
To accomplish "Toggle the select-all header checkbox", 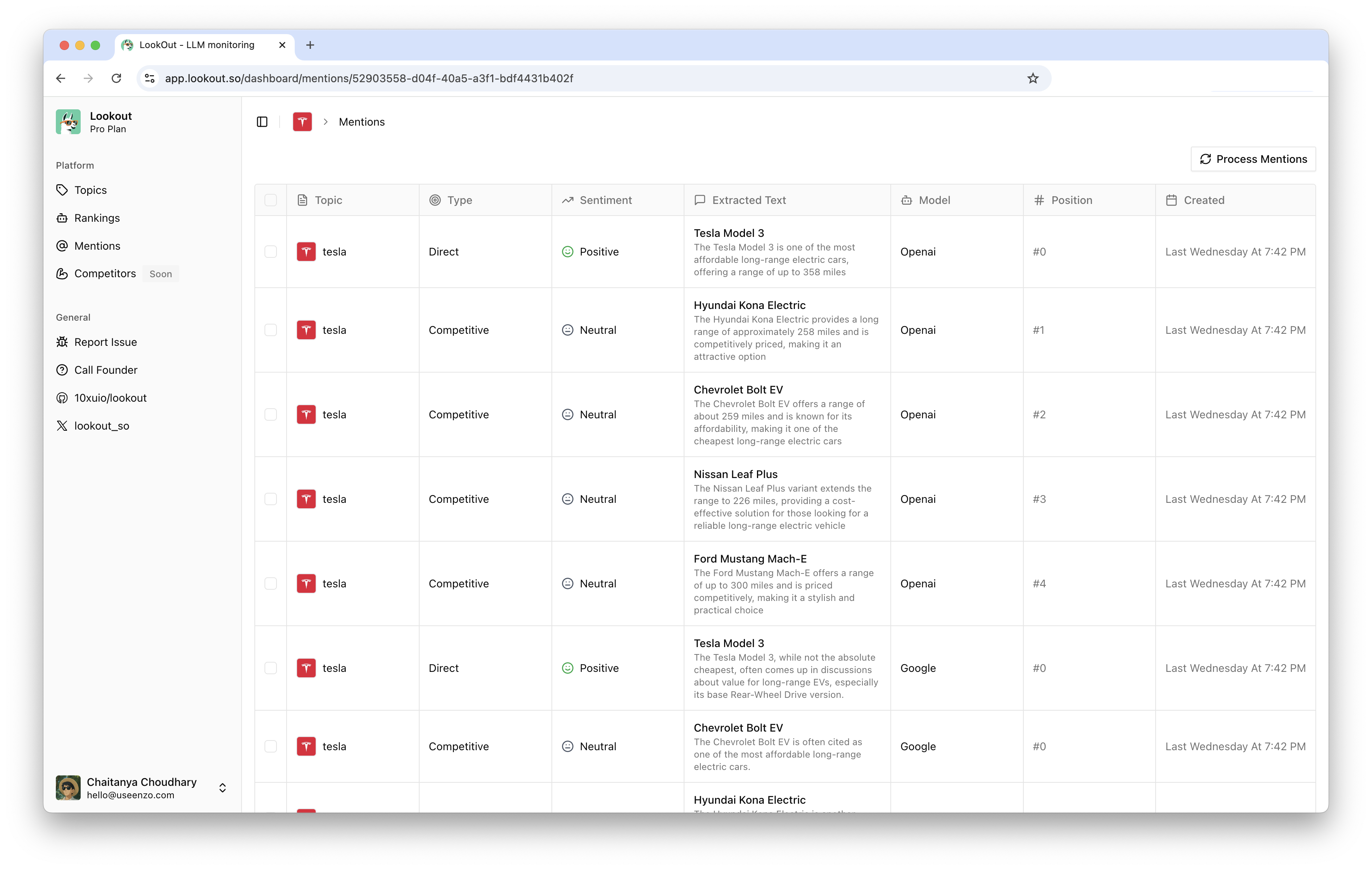I will pyautogui.click(x=271, y=200).
